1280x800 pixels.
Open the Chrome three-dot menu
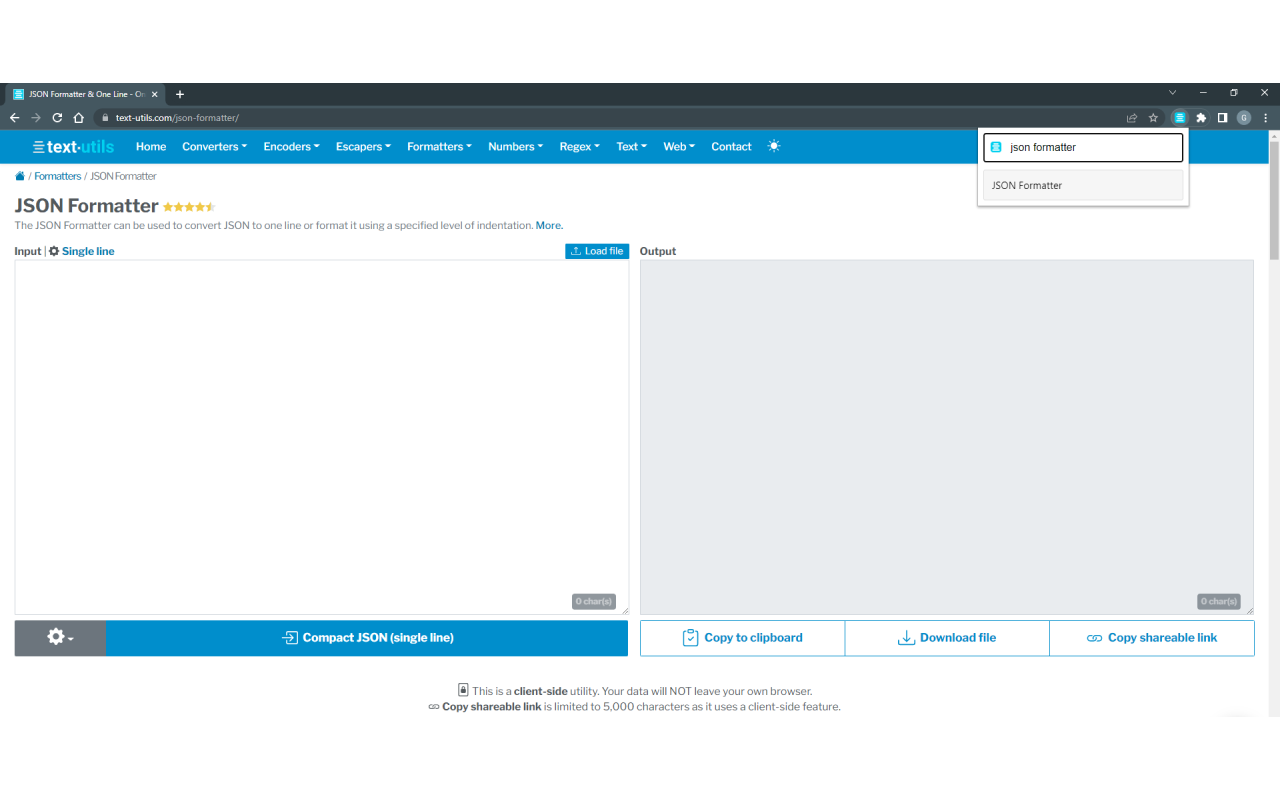pyautogui.click(x=1265, y=118)
